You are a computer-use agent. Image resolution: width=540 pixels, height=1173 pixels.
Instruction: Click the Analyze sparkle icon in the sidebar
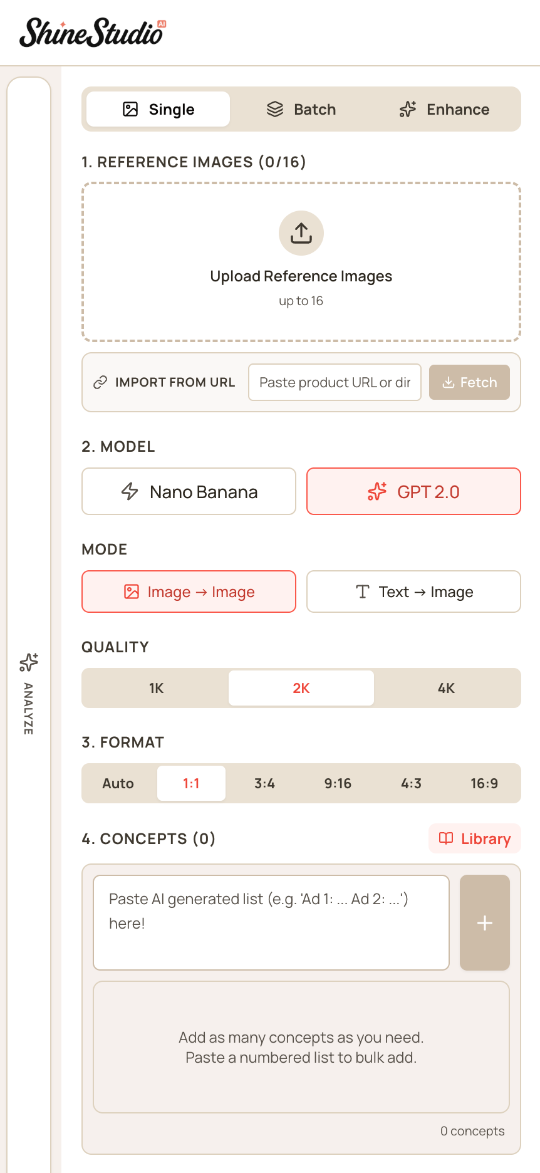[28, 663]
